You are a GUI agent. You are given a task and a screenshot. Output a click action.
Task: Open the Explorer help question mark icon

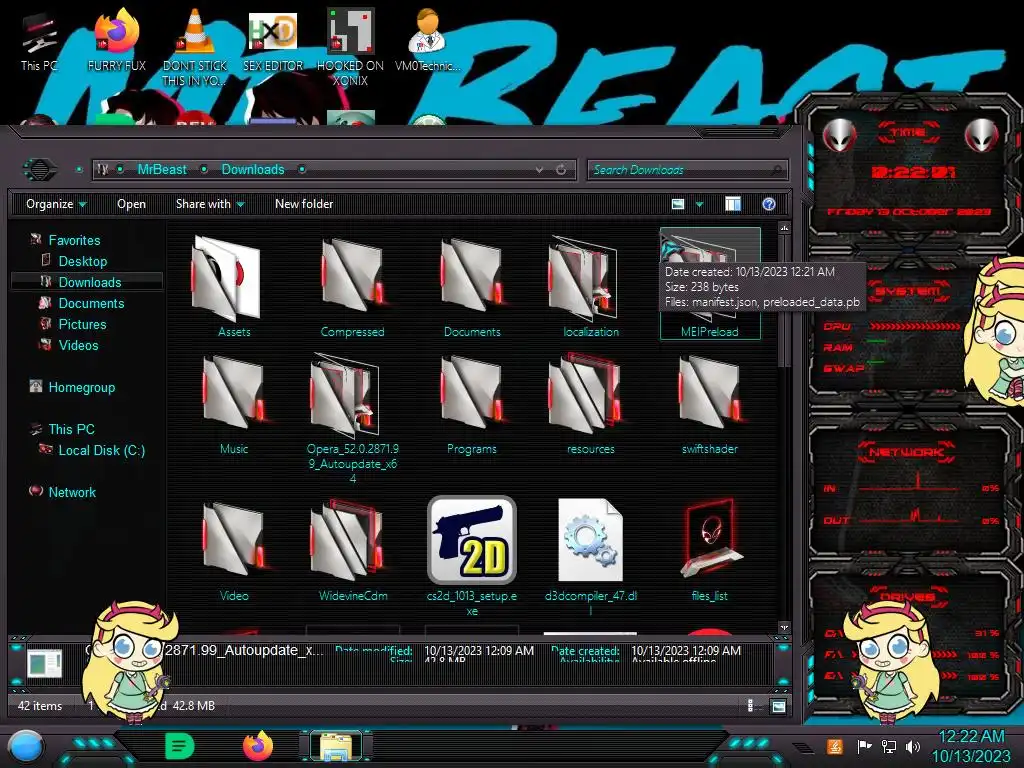(x=769, y=204)
